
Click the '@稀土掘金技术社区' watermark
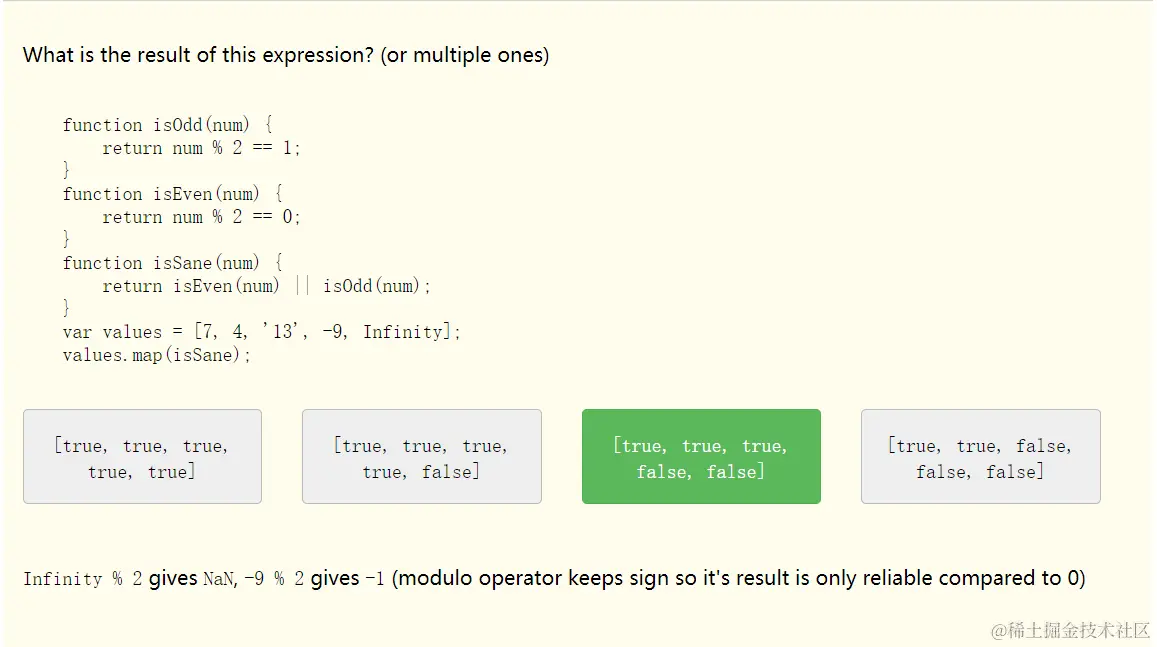[x=1070, y=631]
